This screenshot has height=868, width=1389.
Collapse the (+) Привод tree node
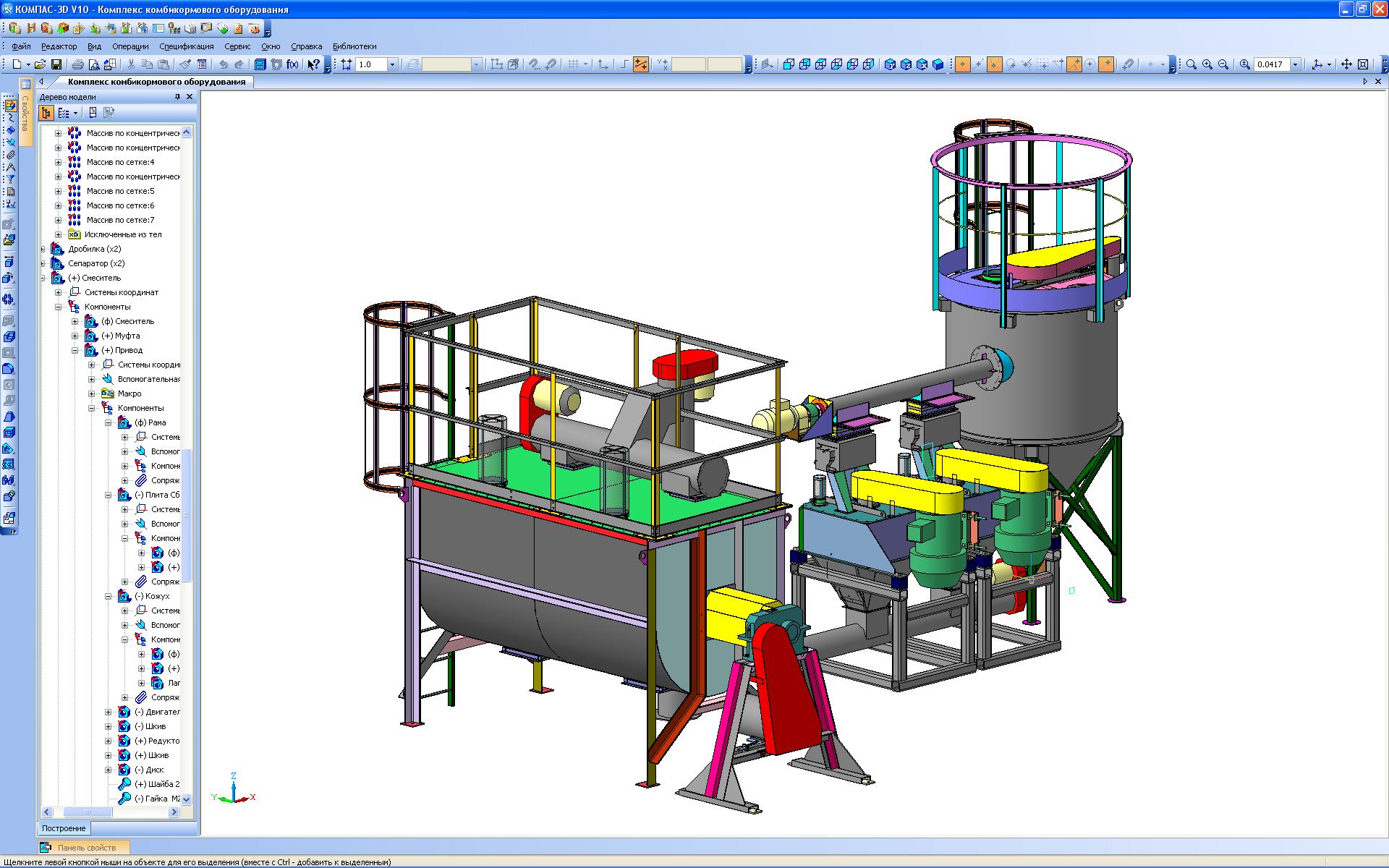pyautogui.click(x=75, y=350)
